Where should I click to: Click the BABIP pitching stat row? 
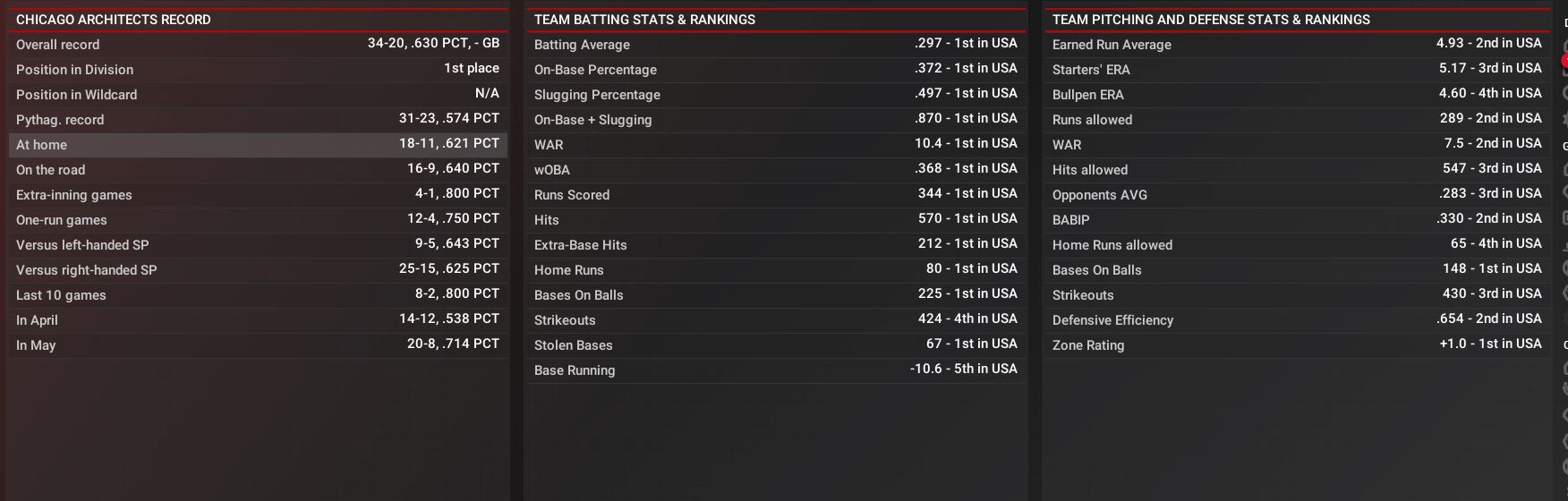[x=1296, y=220]
